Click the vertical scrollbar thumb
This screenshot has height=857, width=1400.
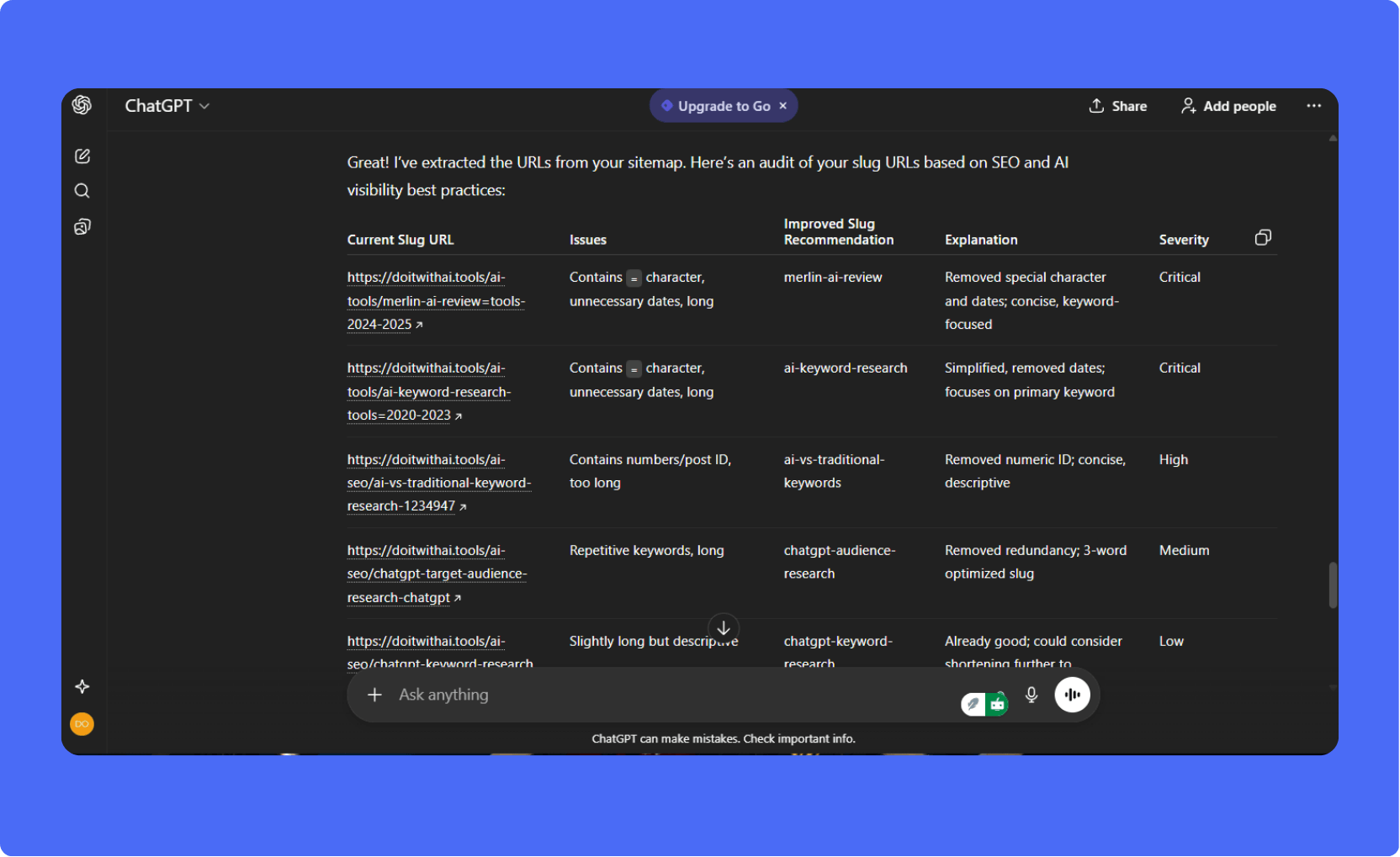point(1333,585)
